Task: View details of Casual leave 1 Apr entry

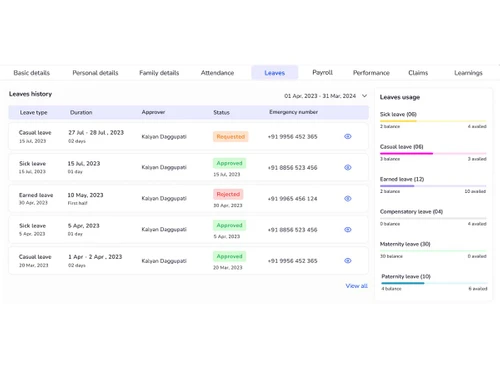Action: [x=348, y=261]
